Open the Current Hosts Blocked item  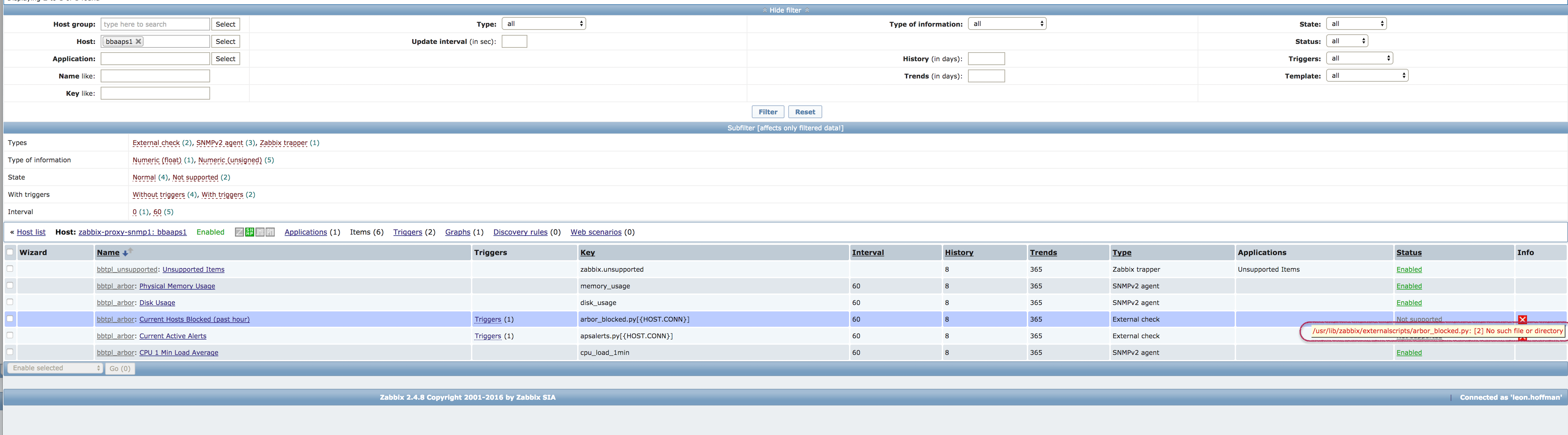pos(194,319)
